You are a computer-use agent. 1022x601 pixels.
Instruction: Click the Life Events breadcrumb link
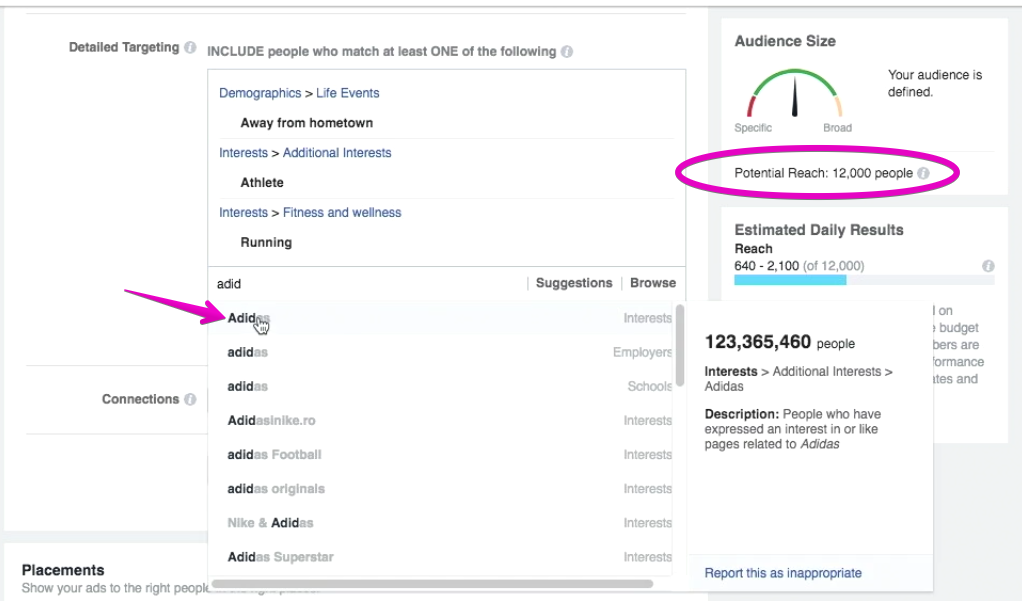pos(347,93)
